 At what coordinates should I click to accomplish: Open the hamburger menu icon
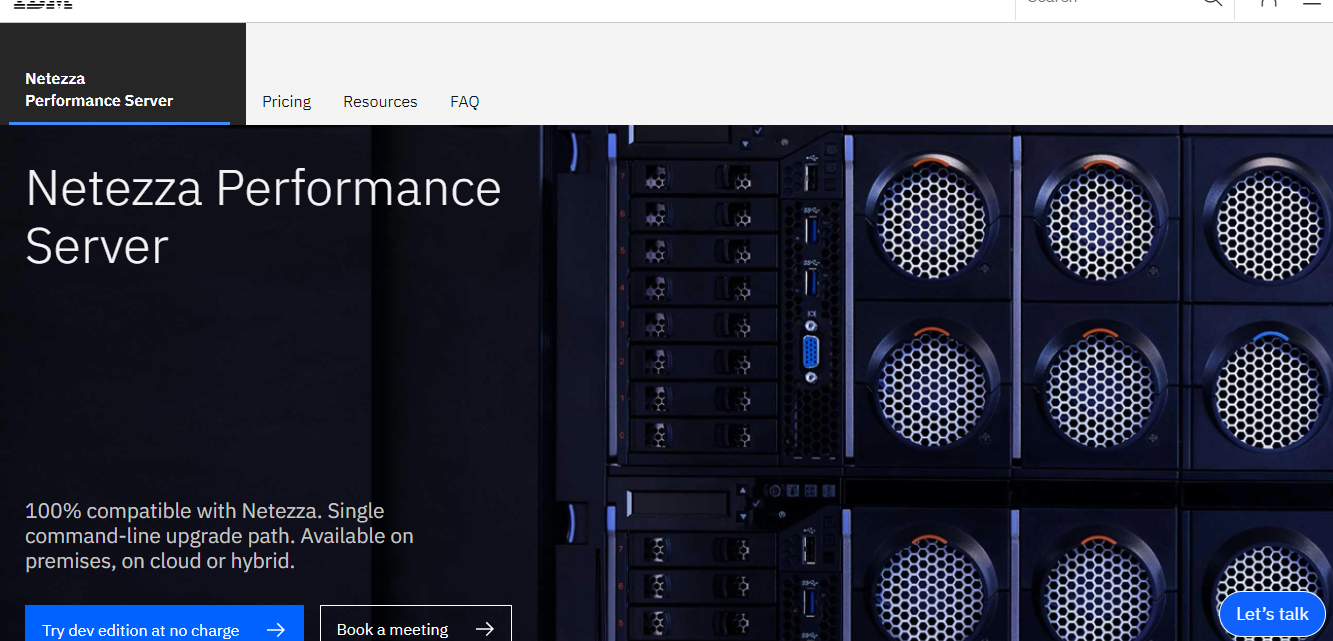tap(1312, 3)
